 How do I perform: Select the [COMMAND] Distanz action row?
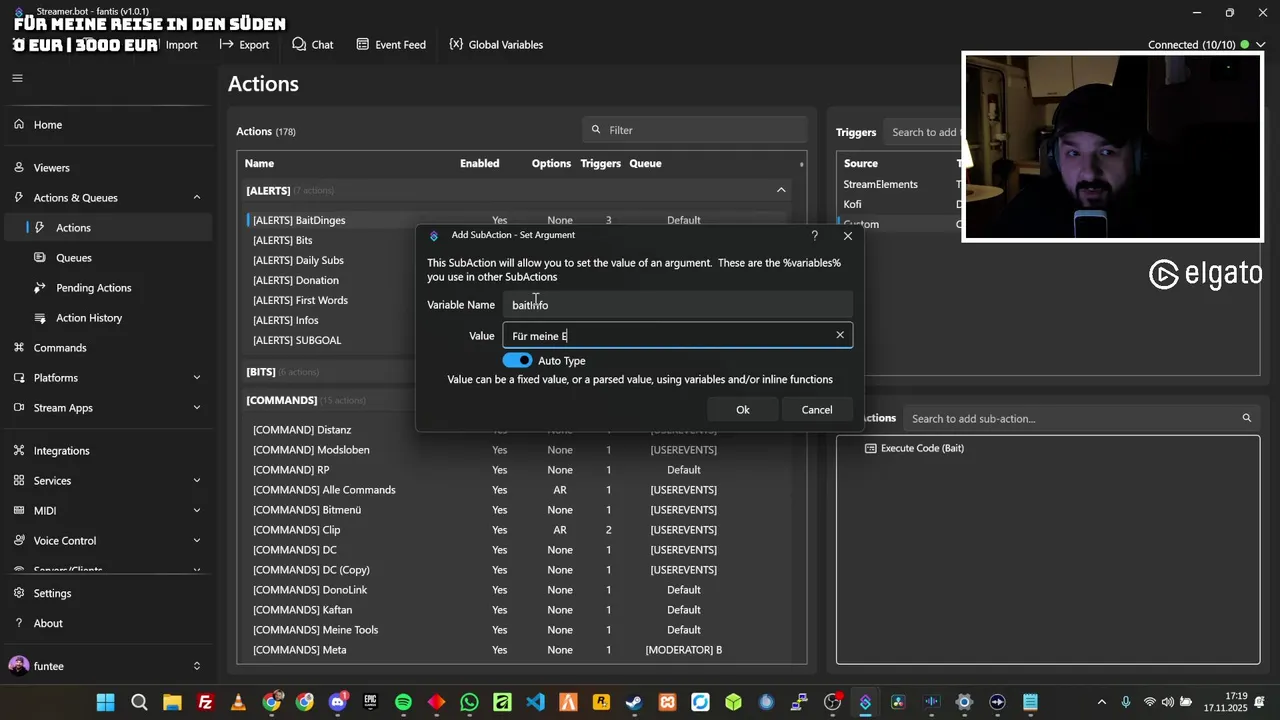pyautogui.click(x=516, y=430)
